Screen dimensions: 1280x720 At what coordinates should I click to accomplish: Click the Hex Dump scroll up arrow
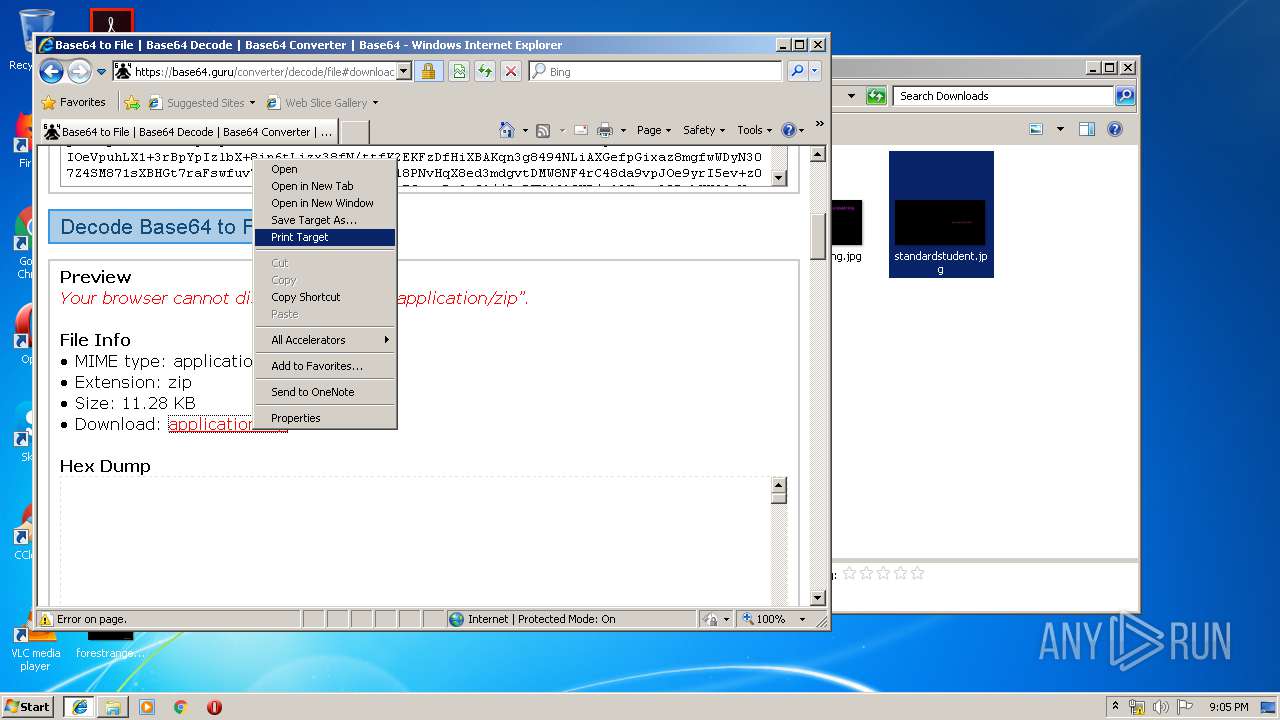click(778, 486)
